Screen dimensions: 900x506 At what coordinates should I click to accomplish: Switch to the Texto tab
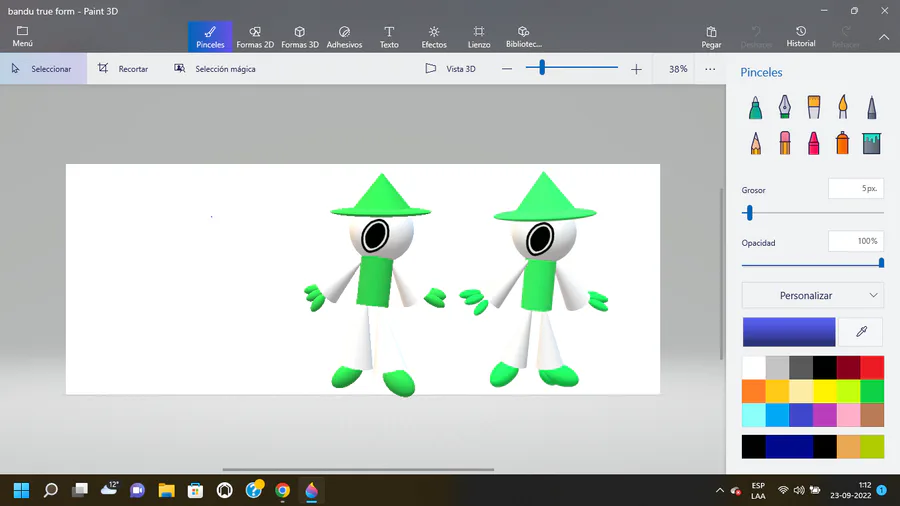pyautogui.click(x=389, y=37)
